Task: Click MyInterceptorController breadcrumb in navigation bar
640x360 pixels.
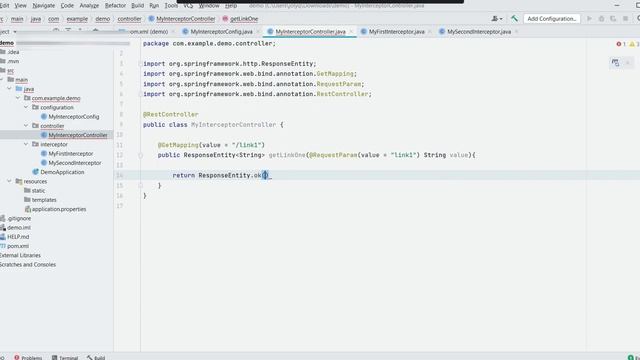Action: click(185, 19)
